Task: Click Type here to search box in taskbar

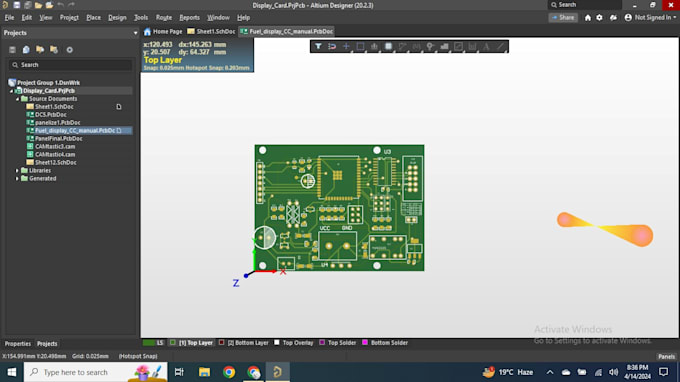Action: (95, 372)
